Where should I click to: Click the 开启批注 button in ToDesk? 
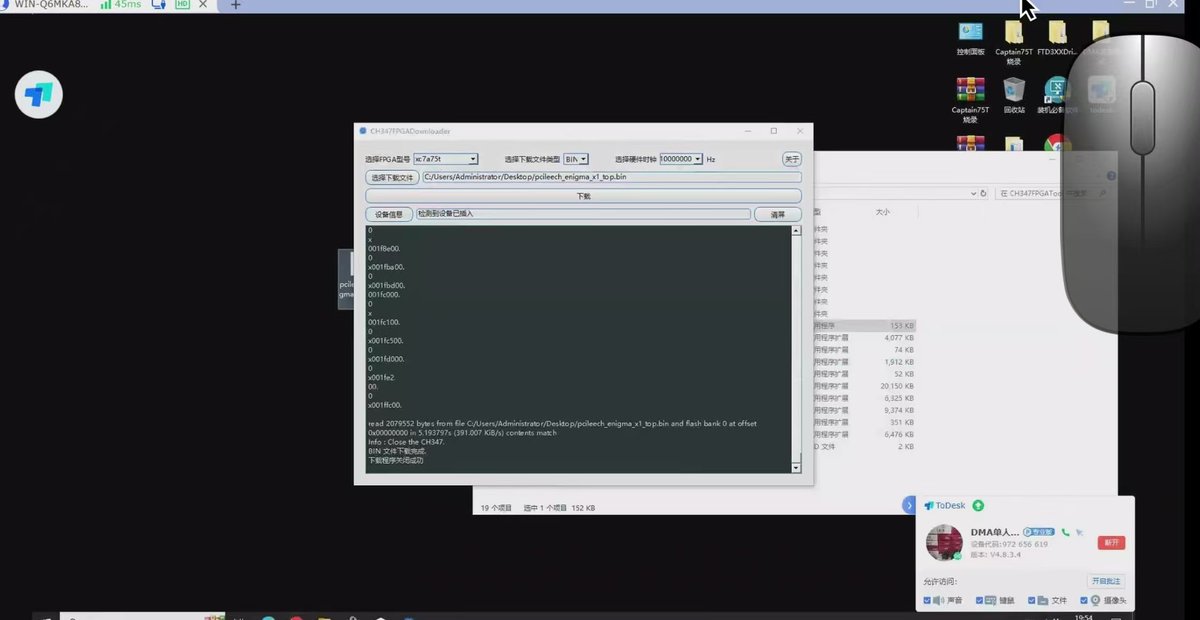tap(1106, 581)
